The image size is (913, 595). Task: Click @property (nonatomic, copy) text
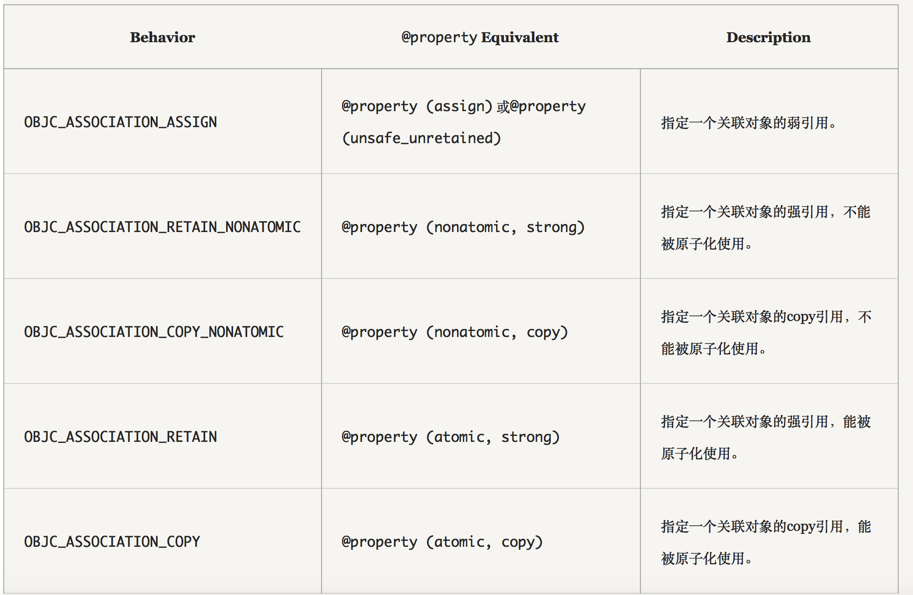point(455,332)
